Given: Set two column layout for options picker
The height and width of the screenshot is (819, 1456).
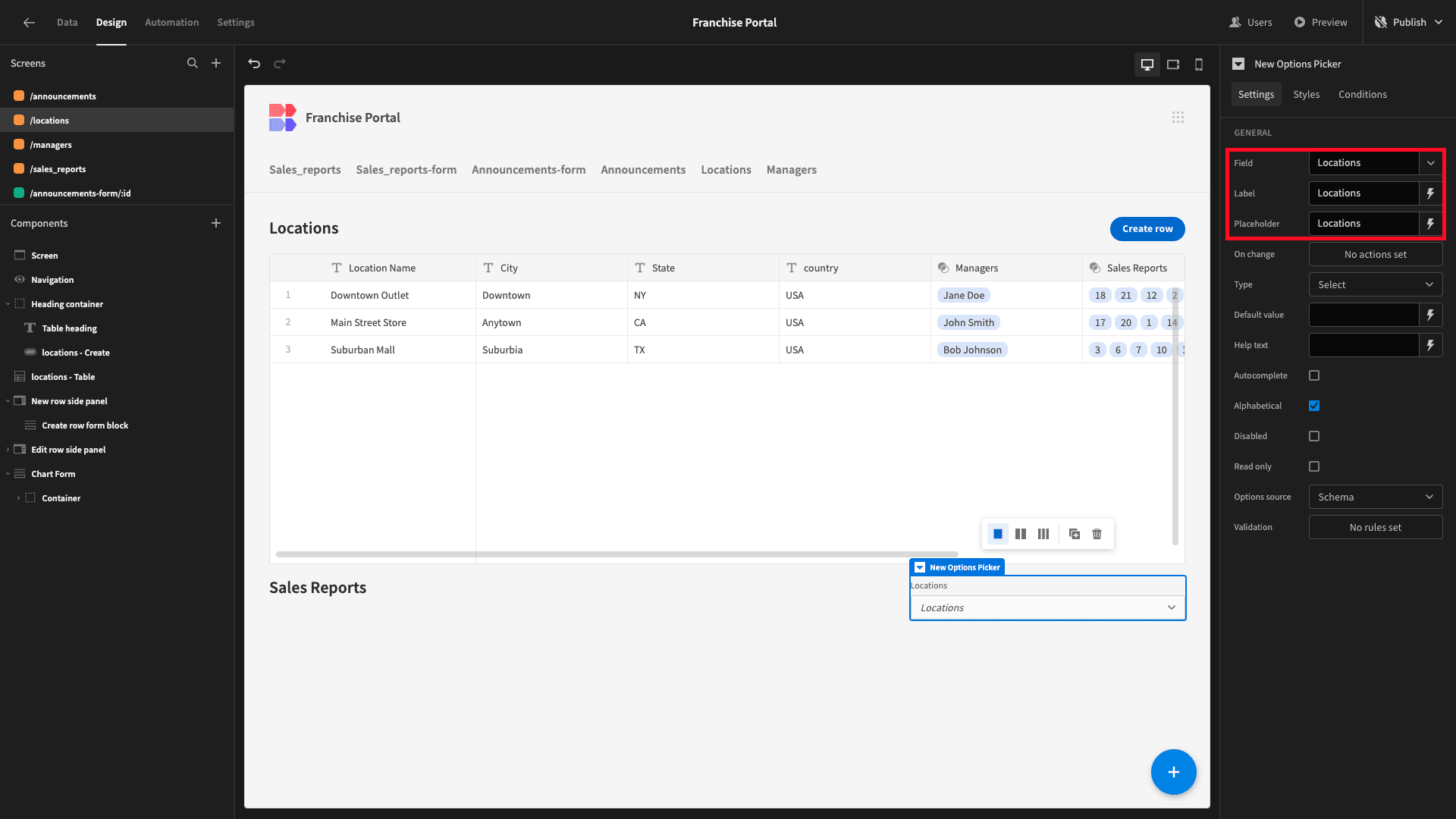Looking at the screenshot, I should 1021,534.
